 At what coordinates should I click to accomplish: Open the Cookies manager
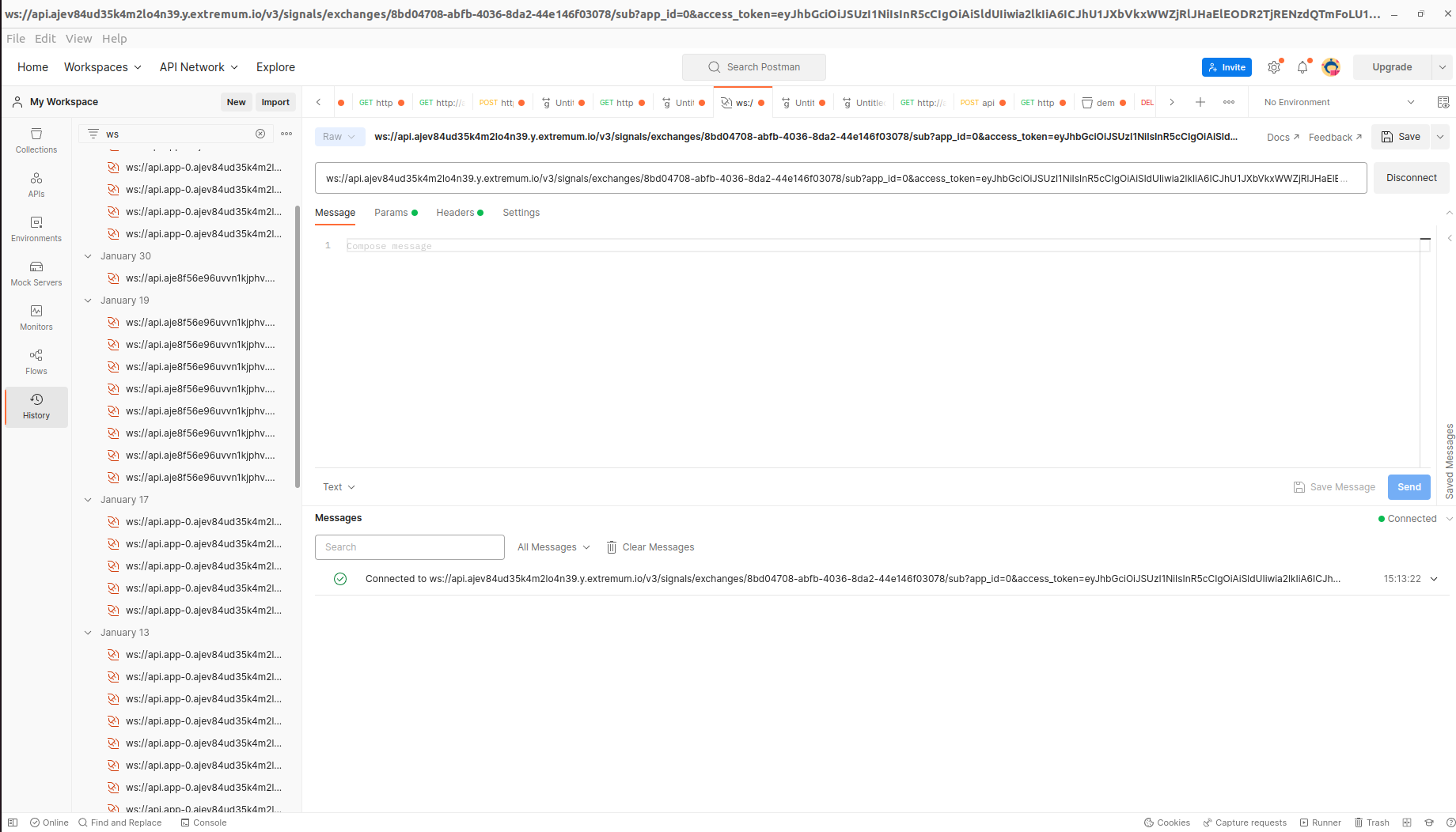[x=1166, y=823]
